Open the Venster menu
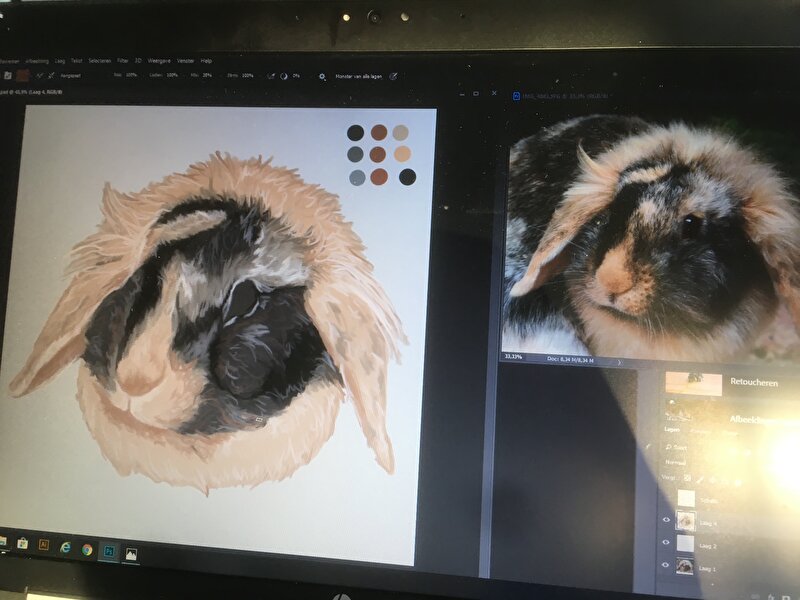Image resolution: width=800 pixels, height=600 pixels. point(185,61)
